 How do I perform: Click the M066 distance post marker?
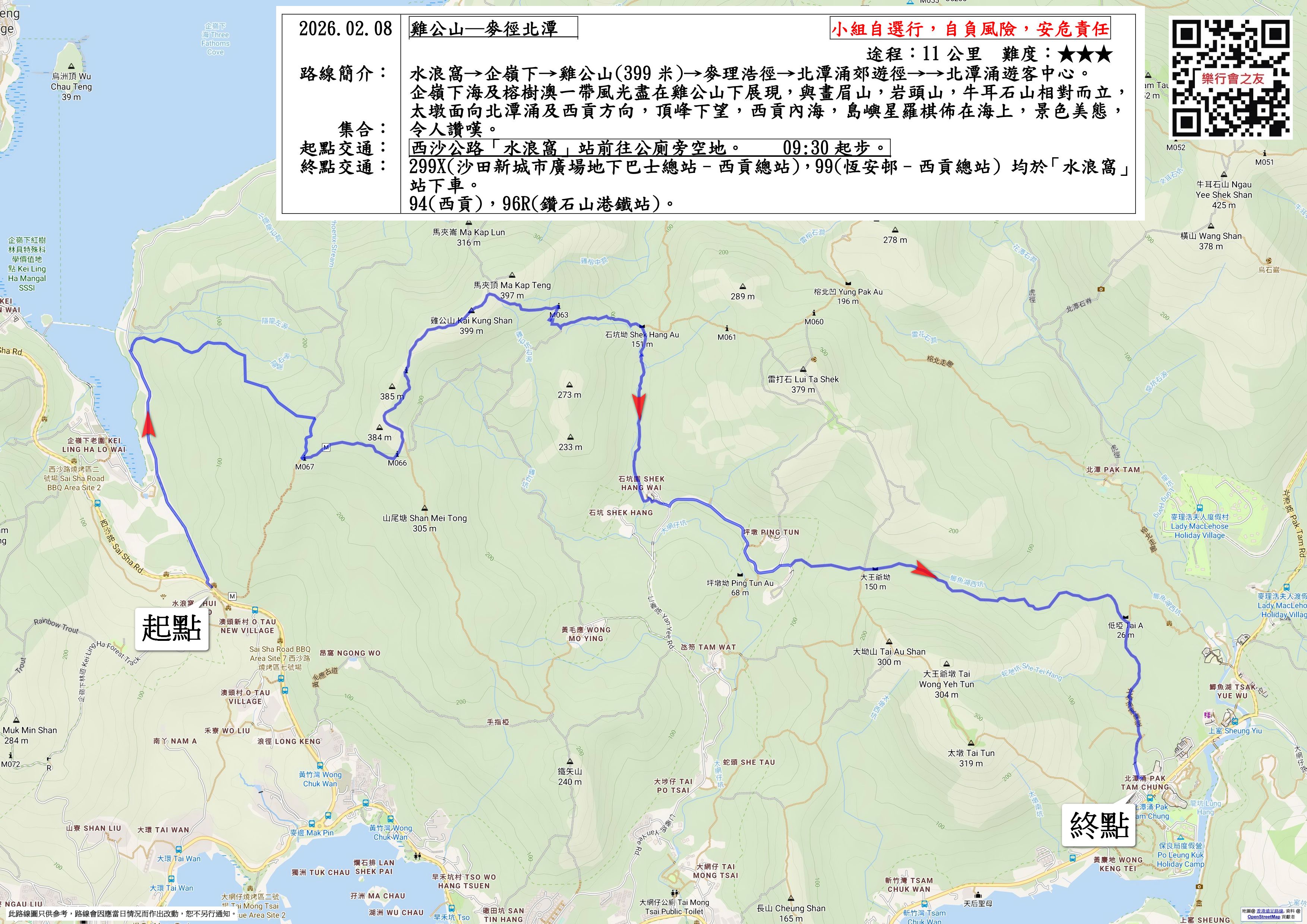coord(397,454)
